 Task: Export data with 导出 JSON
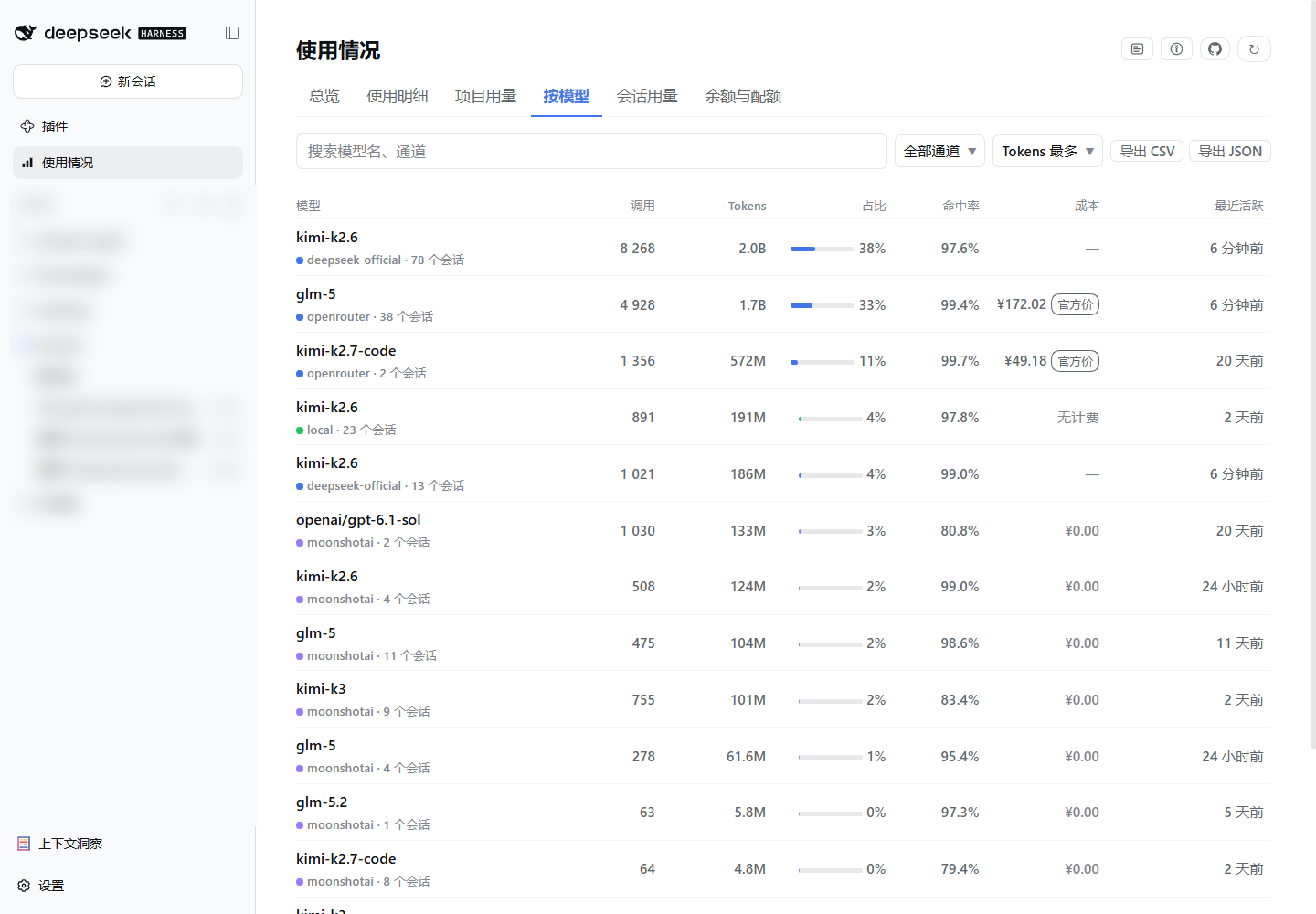click(1230, 151)
